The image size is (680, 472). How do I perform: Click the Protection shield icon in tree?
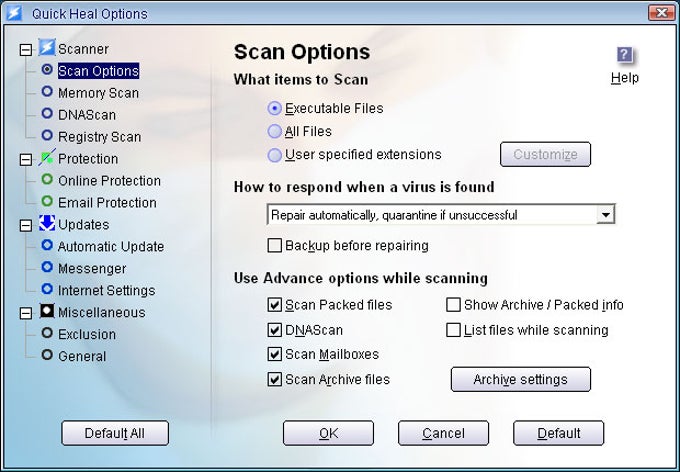[x=47, y=157]
